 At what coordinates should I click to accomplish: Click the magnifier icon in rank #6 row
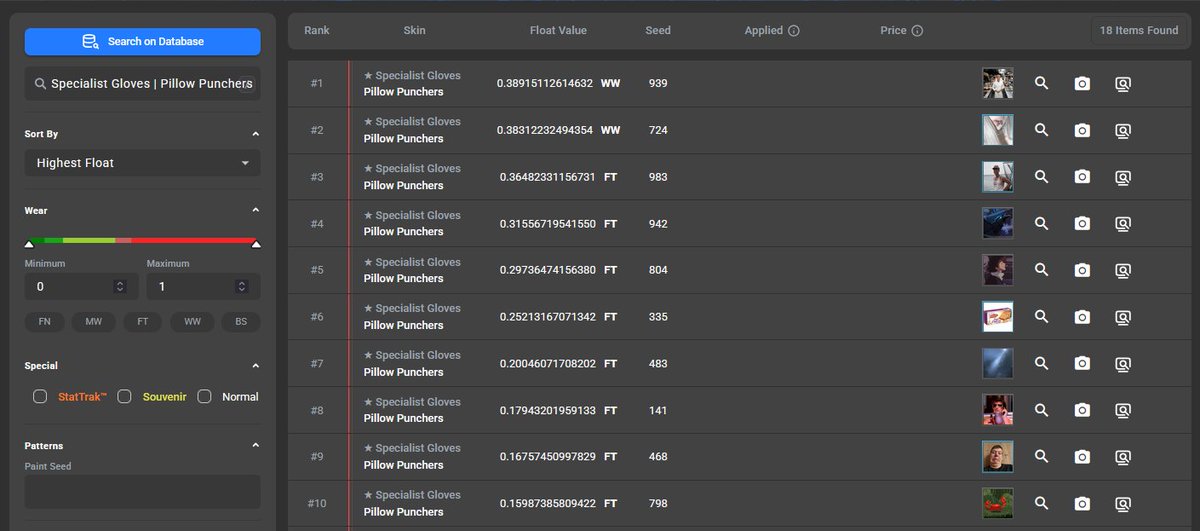(x=1041, y=317)
